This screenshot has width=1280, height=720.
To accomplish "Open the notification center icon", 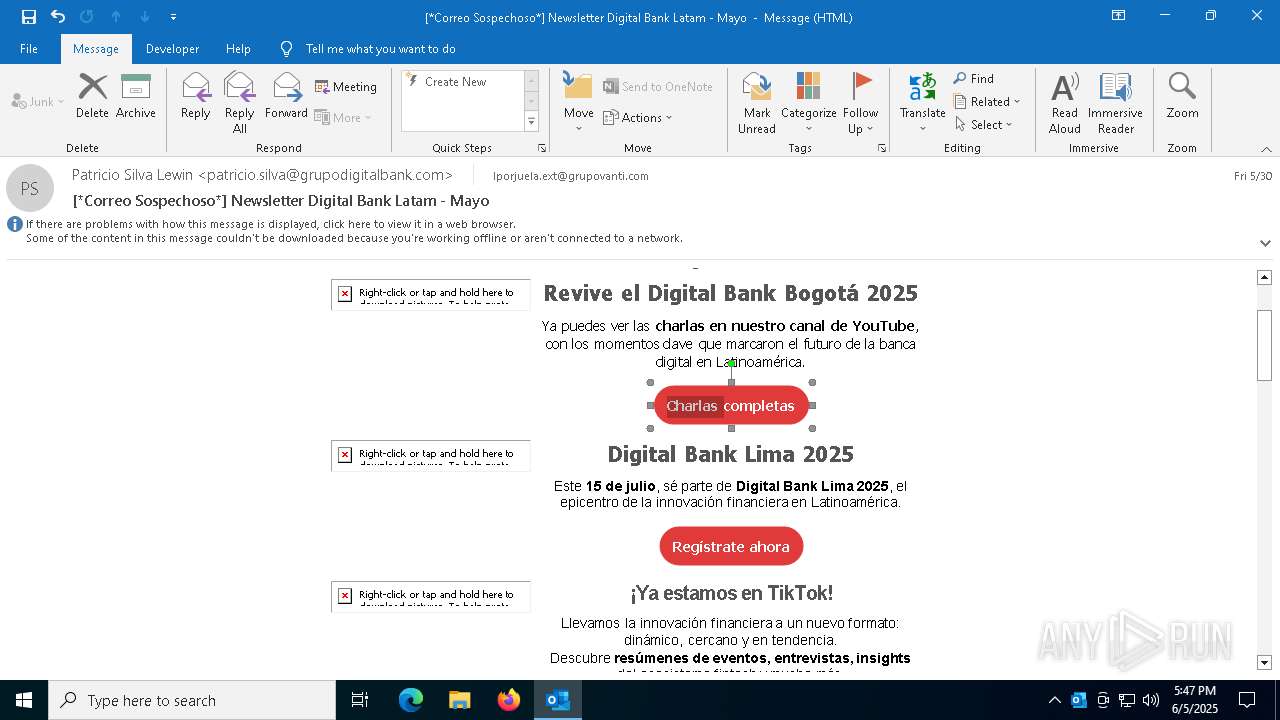I will (1247, 700).
